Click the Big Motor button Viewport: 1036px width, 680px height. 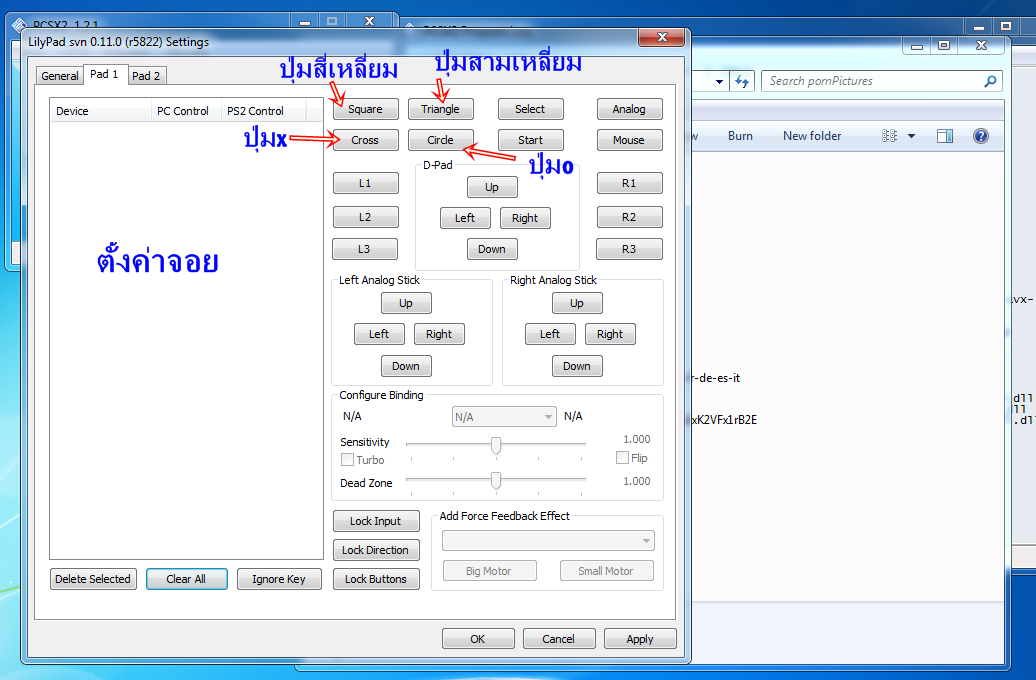[490, 571]
